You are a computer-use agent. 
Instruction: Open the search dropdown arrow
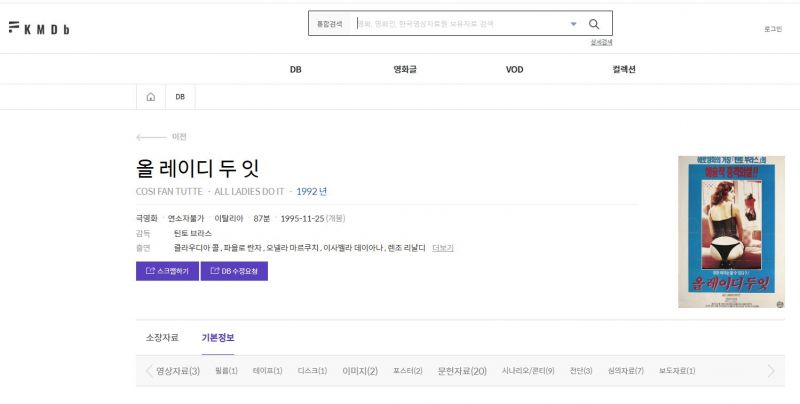[573, 24]
